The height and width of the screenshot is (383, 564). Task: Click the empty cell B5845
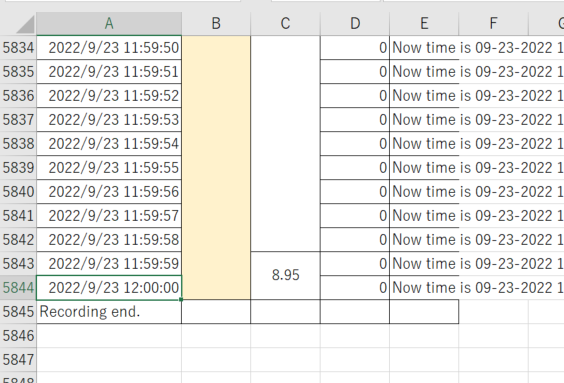click(216, 312)
